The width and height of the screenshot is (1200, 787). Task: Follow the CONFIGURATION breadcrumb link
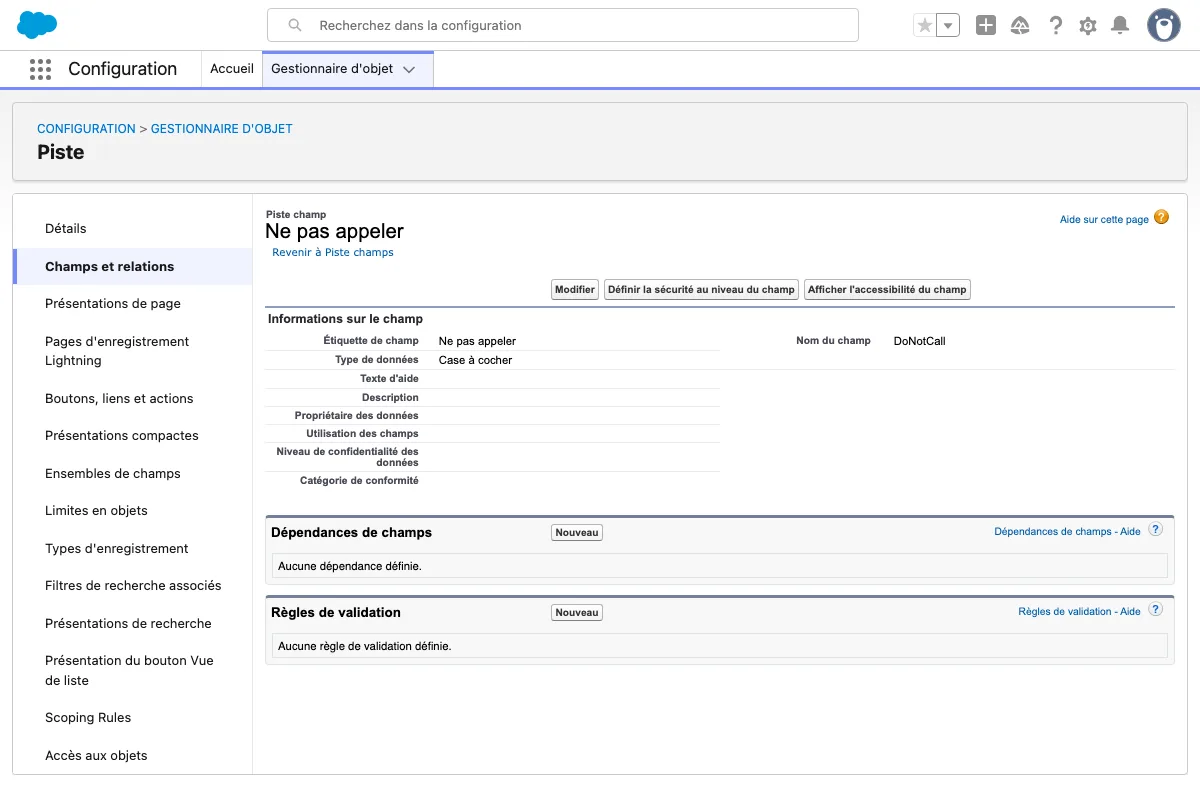click(x=86, y=129)
